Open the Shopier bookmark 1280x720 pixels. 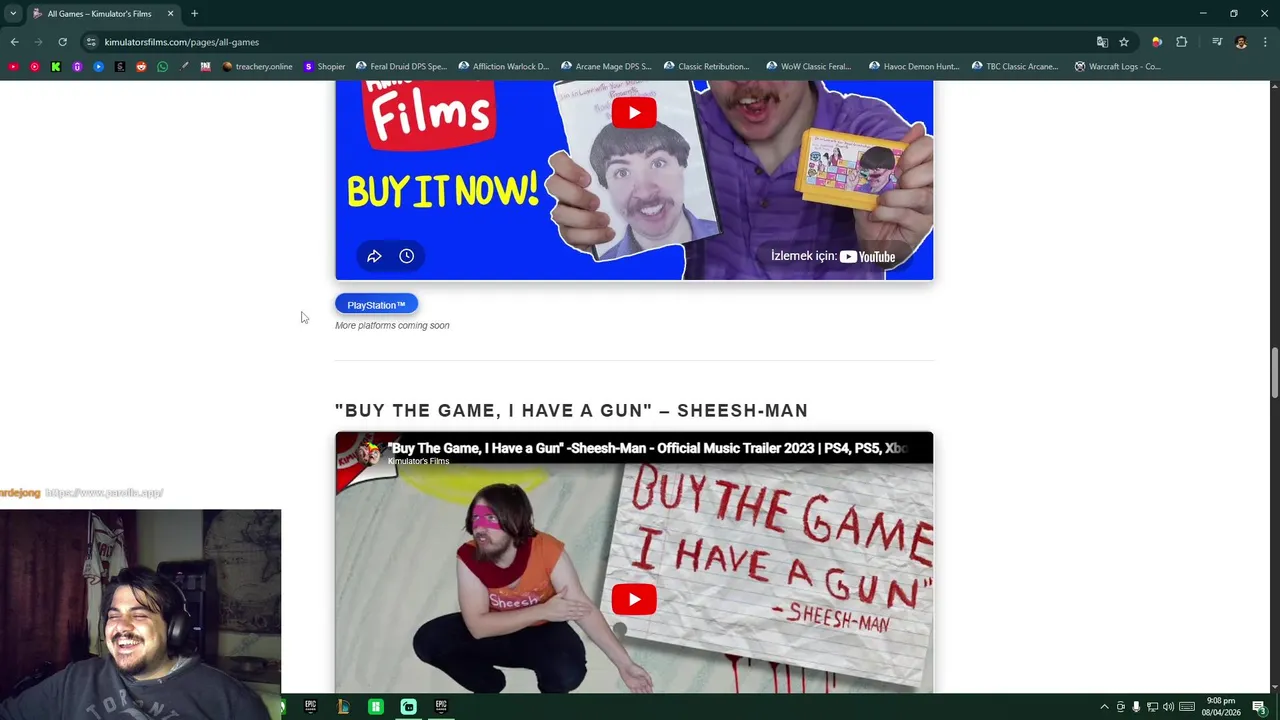(325, 66)
